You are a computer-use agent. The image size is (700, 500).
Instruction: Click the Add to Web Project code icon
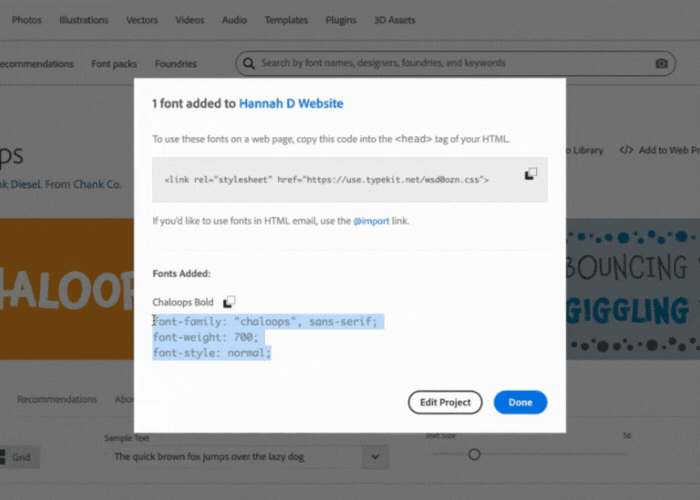(626, 150)
